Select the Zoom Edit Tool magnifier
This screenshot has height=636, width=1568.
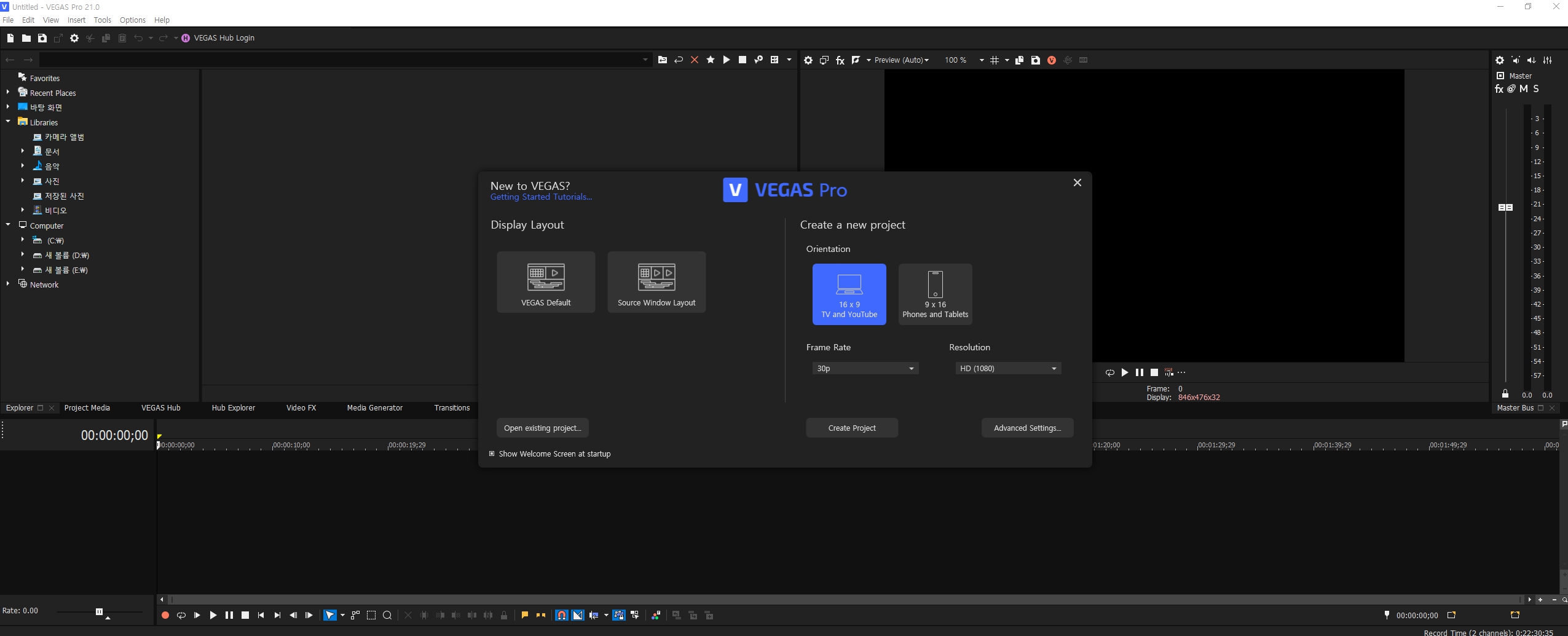pos(387,615)
